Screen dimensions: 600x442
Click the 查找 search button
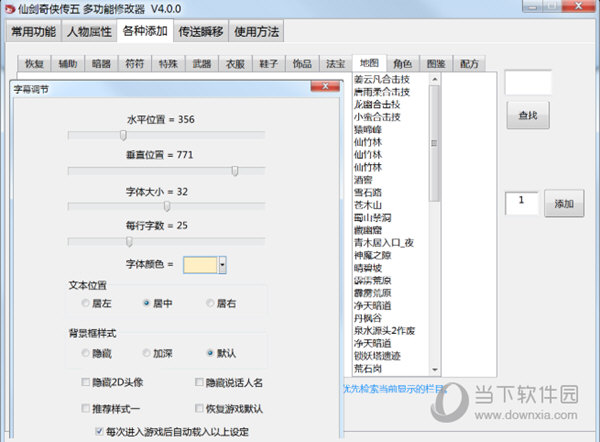(x=528, y=115)
